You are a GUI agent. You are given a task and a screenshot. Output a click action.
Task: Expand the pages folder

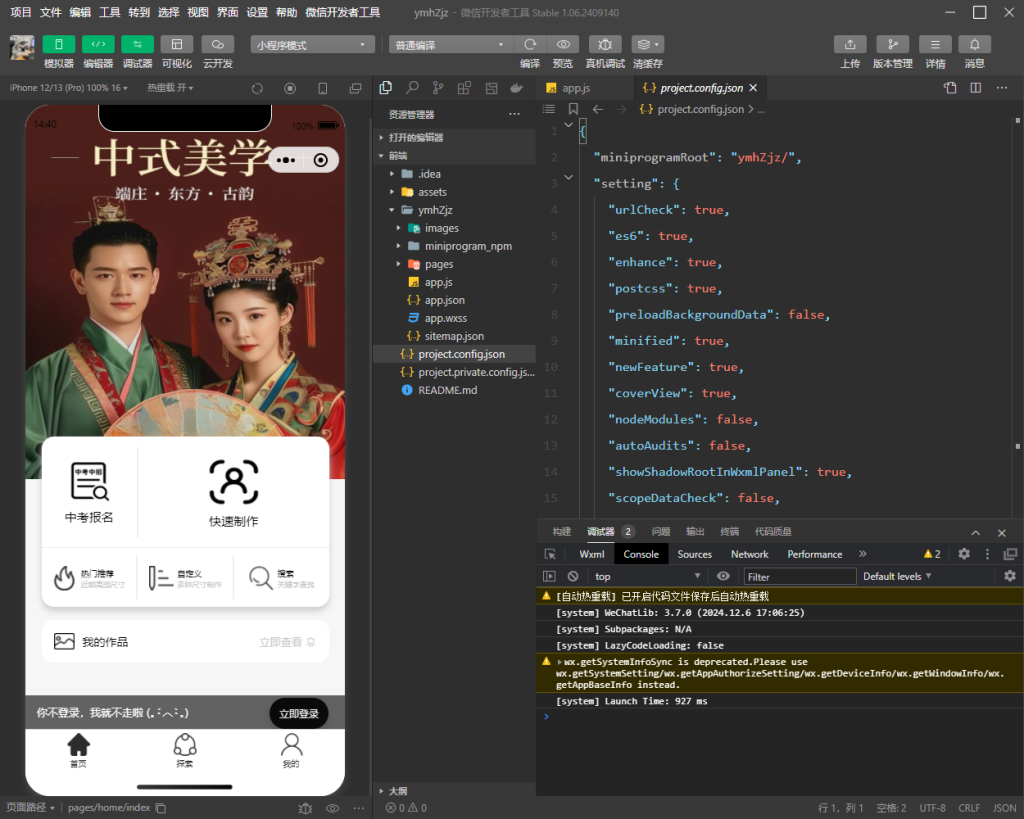398,264
